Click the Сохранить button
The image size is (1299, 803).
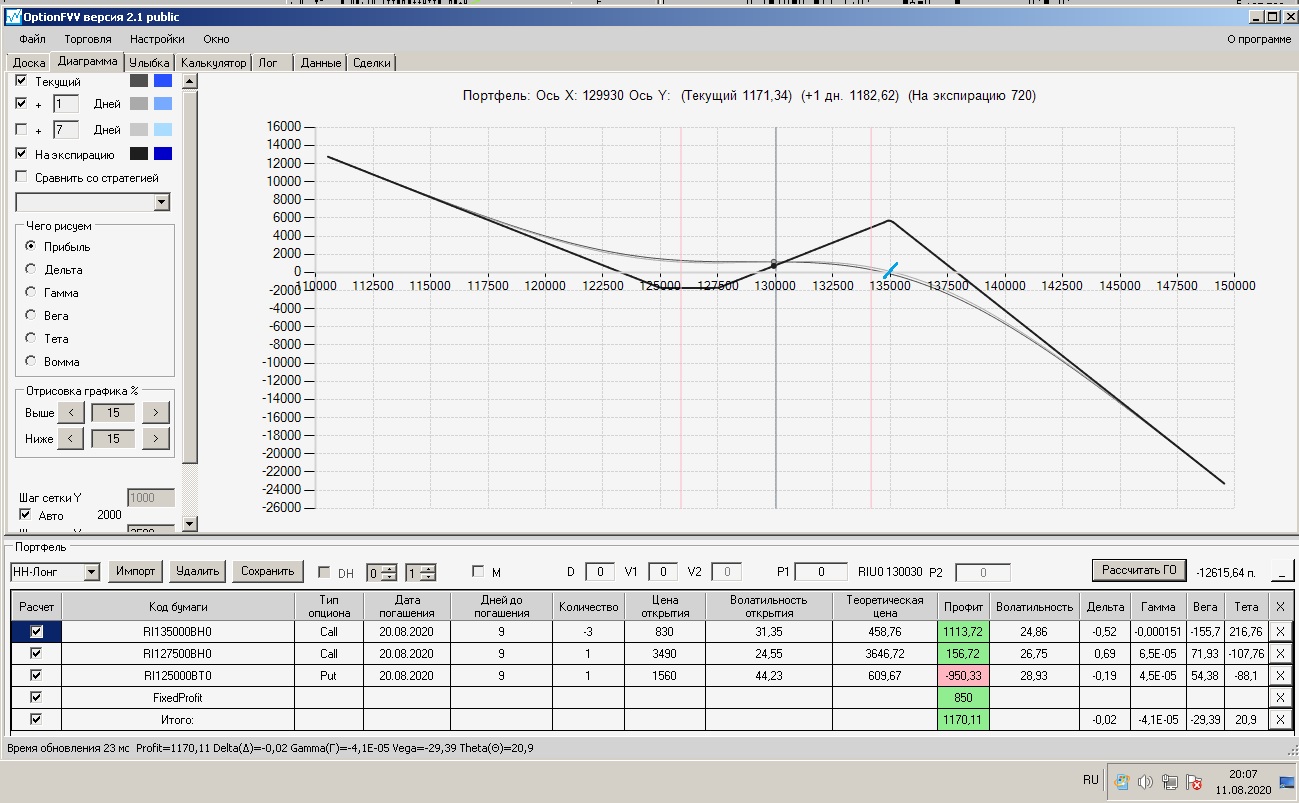268,571
